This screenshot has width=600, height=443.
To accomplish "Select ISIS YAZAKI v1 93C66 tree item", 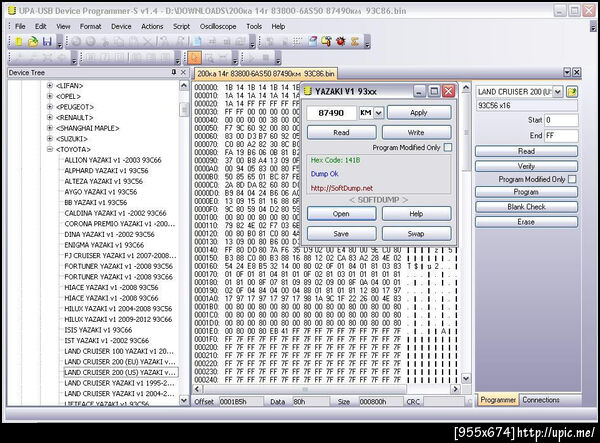I will pyautogui.click(x=98, y=330).
